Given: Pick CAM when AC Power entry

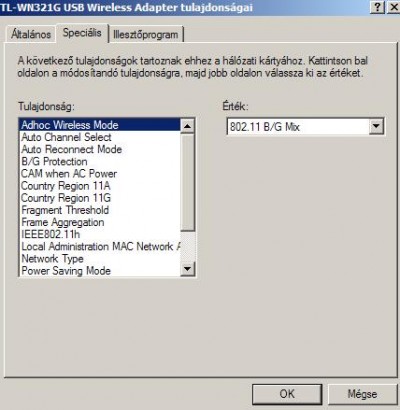Looking at the screenshot, I should (100, 174).
